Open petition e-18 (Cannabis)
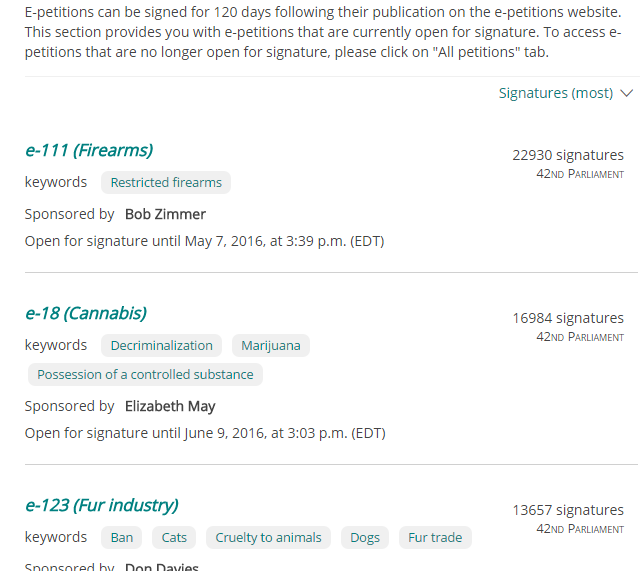 86,314
